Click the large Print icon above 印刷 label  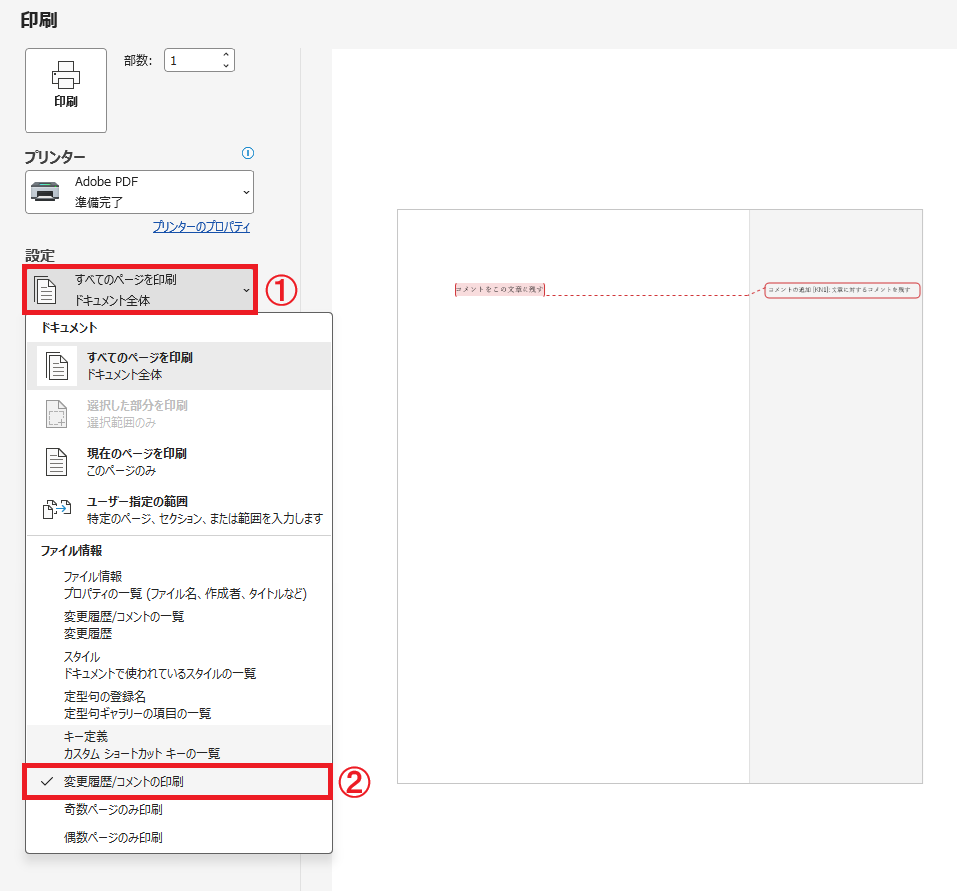tap(65, 80)
